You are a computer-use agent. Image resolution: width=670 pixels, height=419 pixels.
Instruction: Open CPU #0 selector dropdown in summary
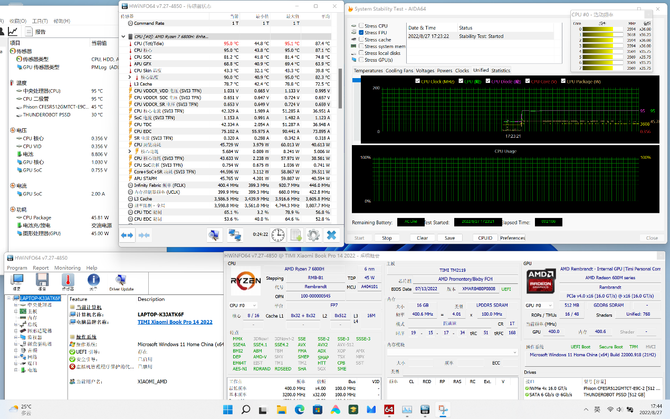point(244,305)
